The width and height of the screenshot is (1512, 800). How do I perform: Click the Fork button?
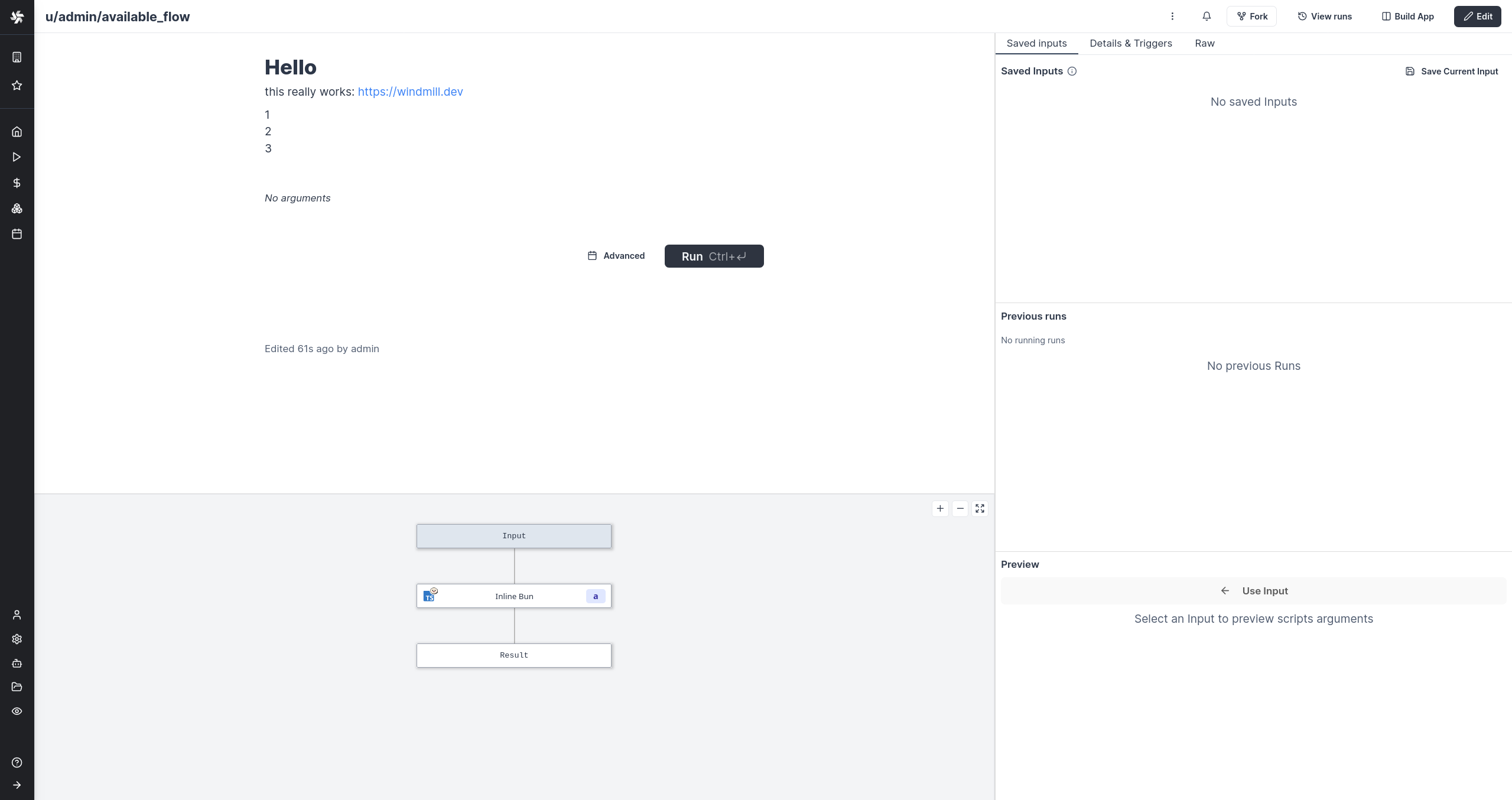coord(1251,17)
